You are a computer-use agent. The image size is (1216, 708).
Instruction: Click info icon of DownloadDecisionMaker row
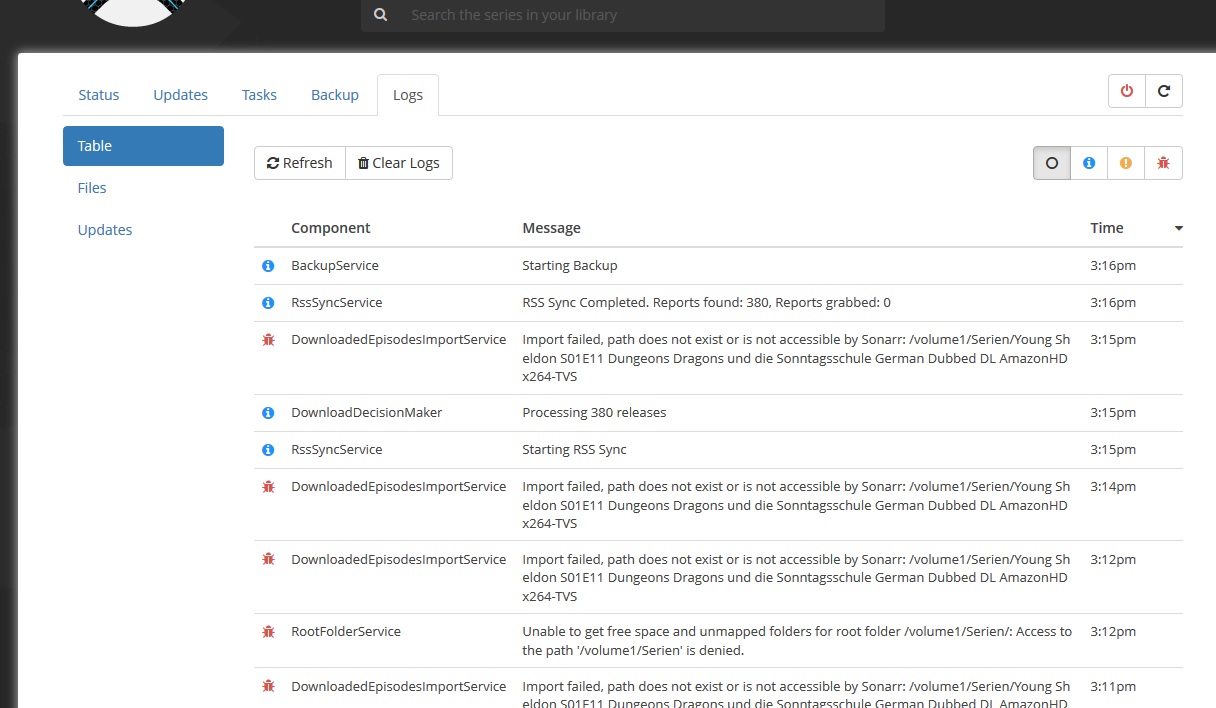tap(268, 413)
